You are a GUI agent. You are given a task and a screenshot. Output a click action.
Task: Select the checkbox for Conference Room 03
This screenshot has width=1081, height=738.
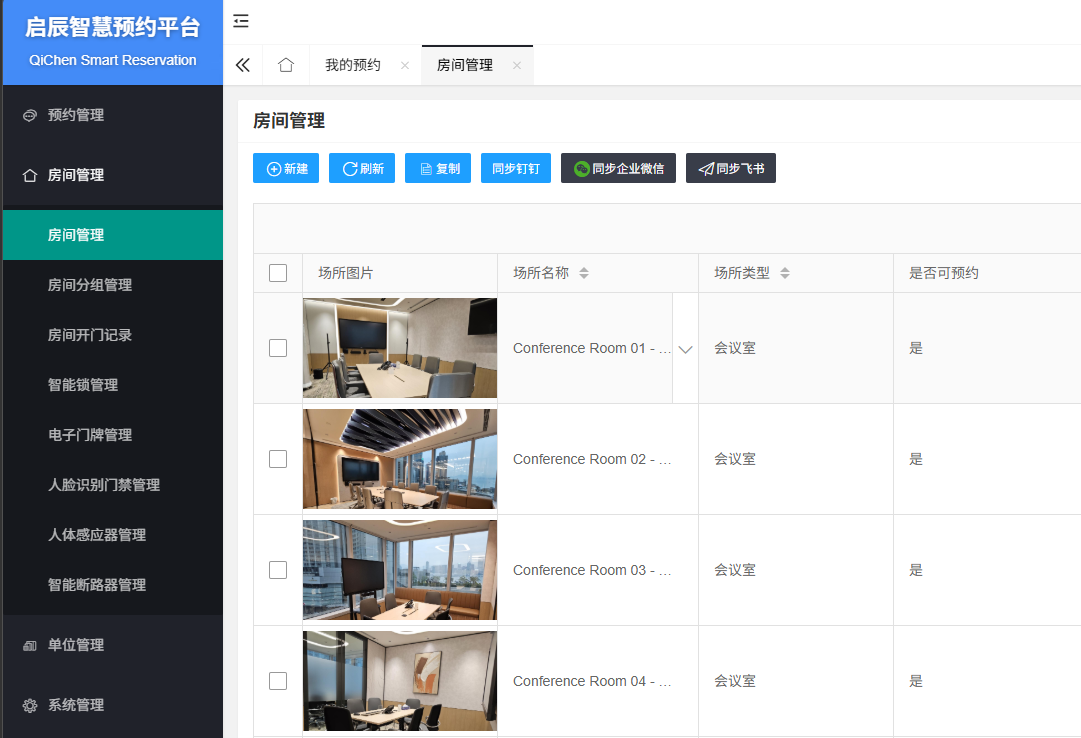click(278, 570)
